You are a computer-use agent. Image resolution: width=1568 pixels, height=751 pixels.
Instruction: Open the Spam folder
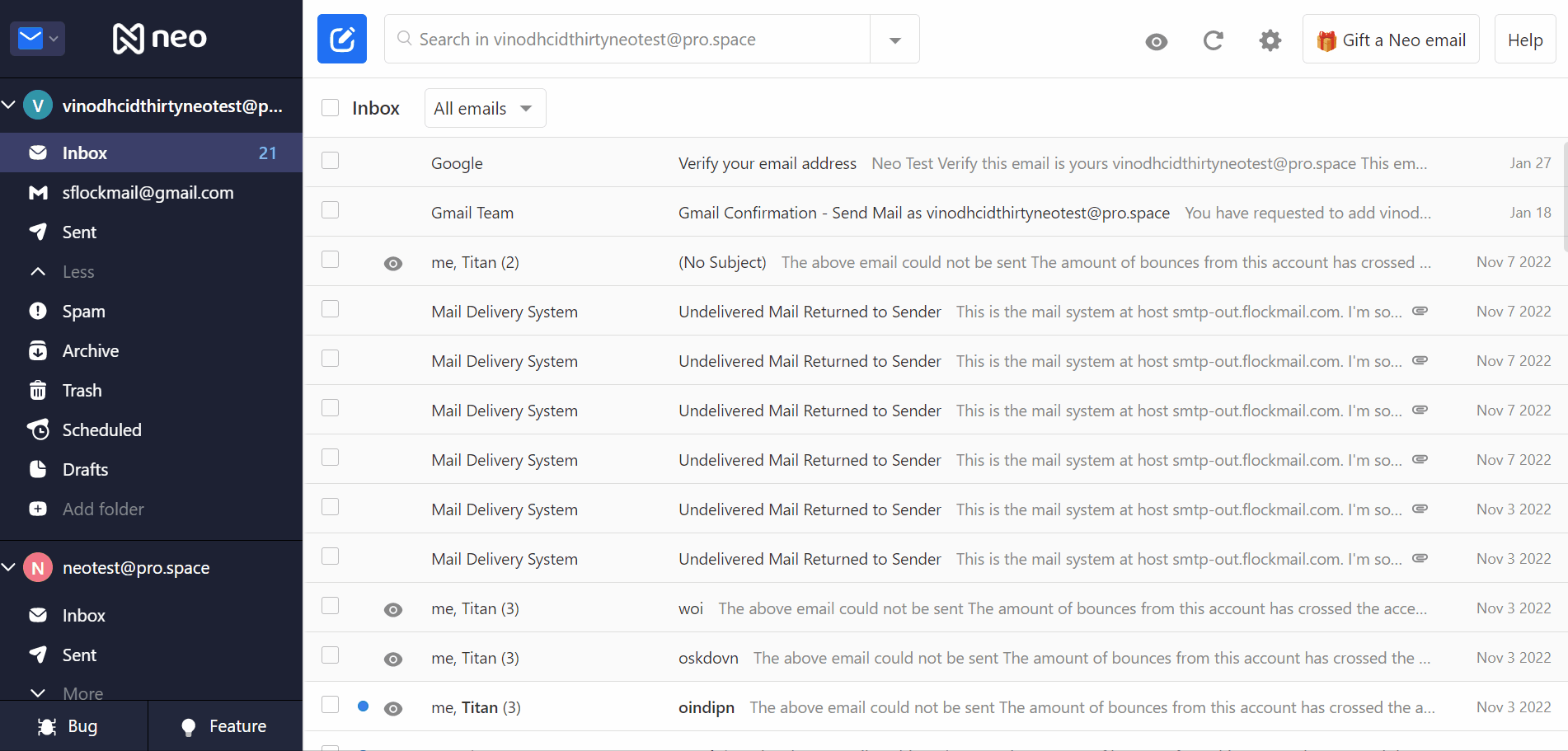(x=83, y=311)
